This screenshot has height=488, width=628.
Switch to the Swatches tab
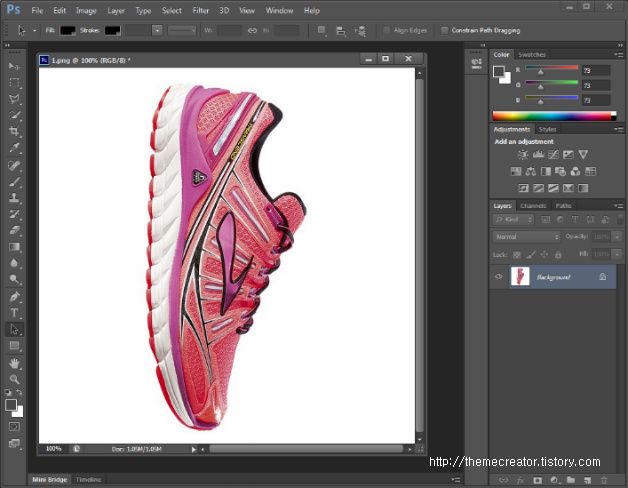(532, 54)
